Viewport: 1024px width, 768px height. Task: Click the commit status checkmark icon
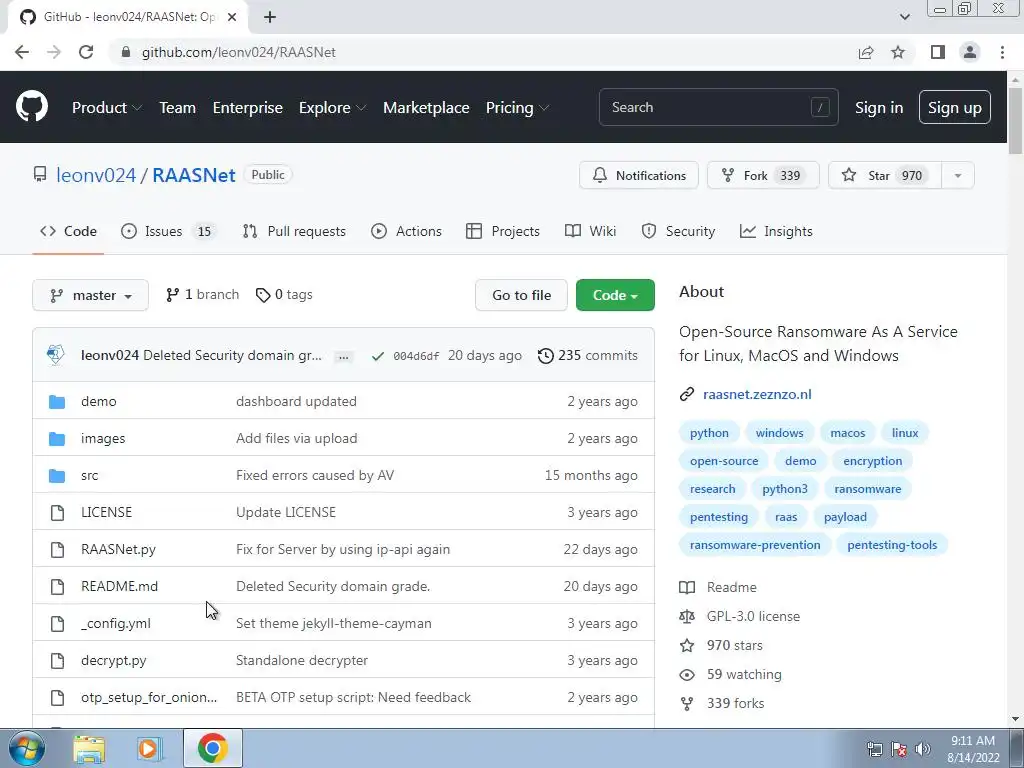click(x=377, y=356)
